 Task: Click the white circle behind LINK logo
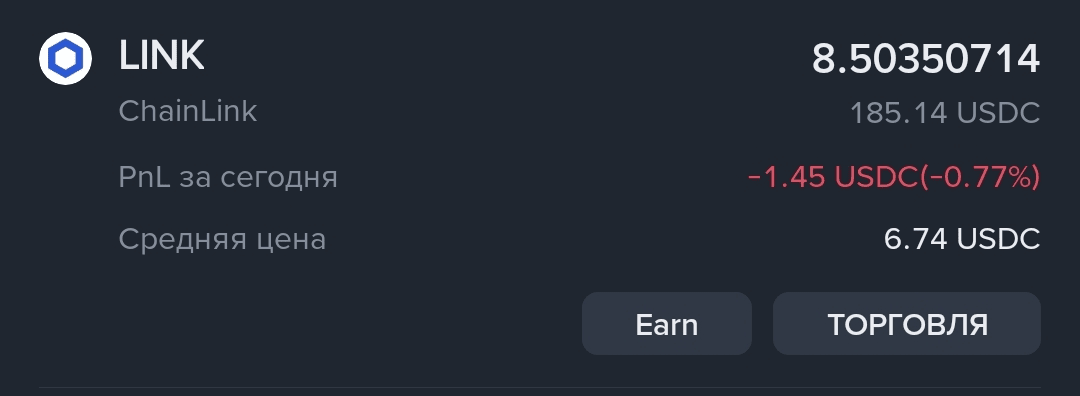point(65,59)
